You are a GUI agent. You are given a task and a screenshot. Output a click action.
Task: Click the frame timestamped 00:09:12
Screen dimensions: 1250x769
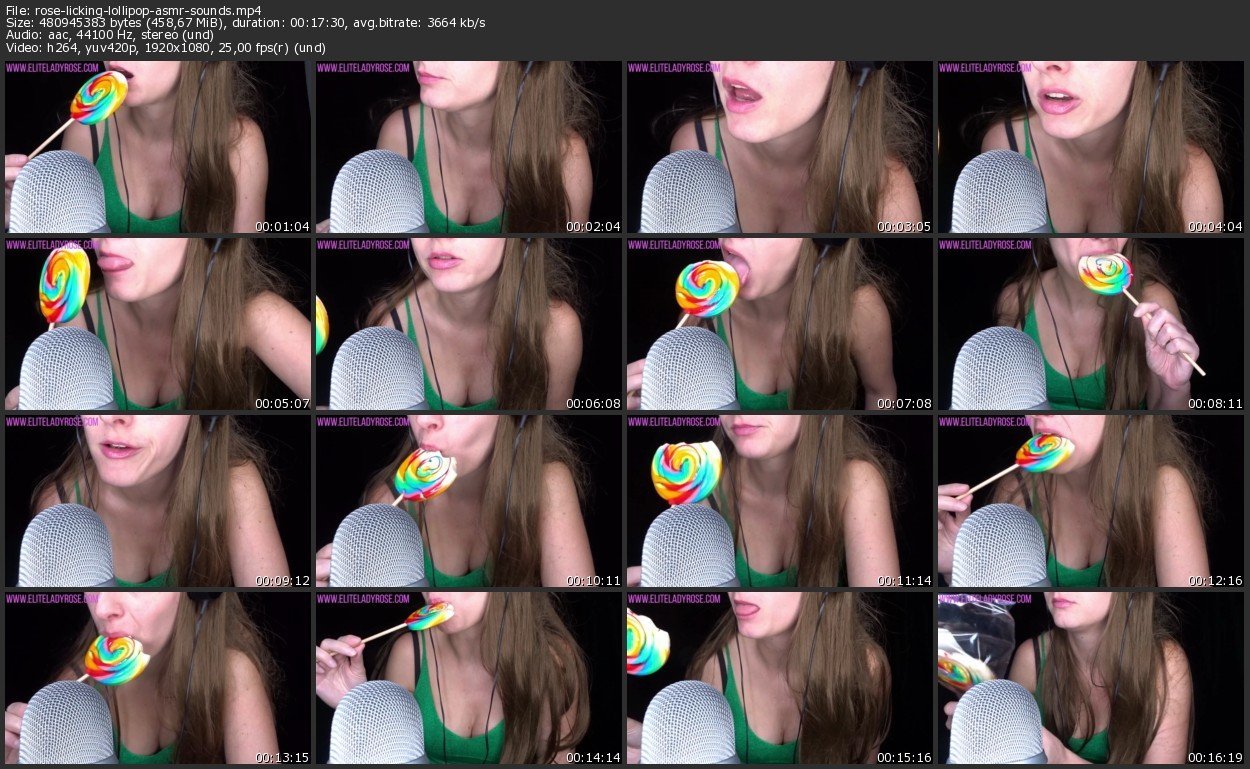[158, 501]
